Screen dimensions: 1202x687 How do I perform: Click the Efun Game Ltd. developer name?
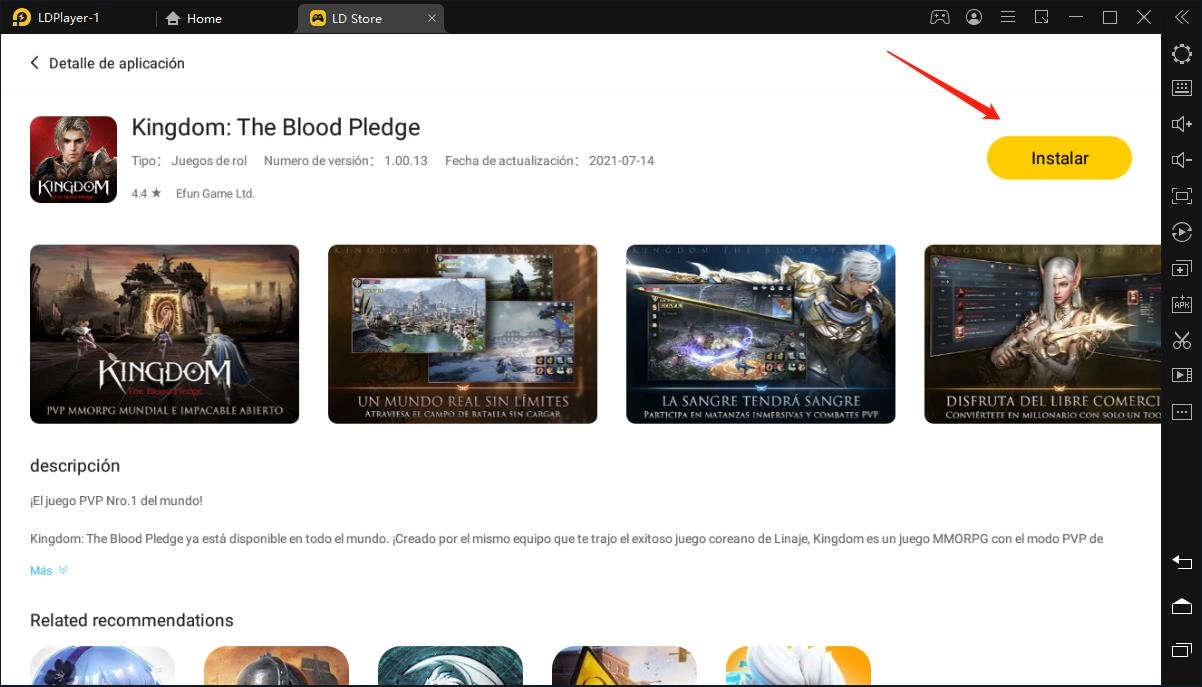point(215,194)
